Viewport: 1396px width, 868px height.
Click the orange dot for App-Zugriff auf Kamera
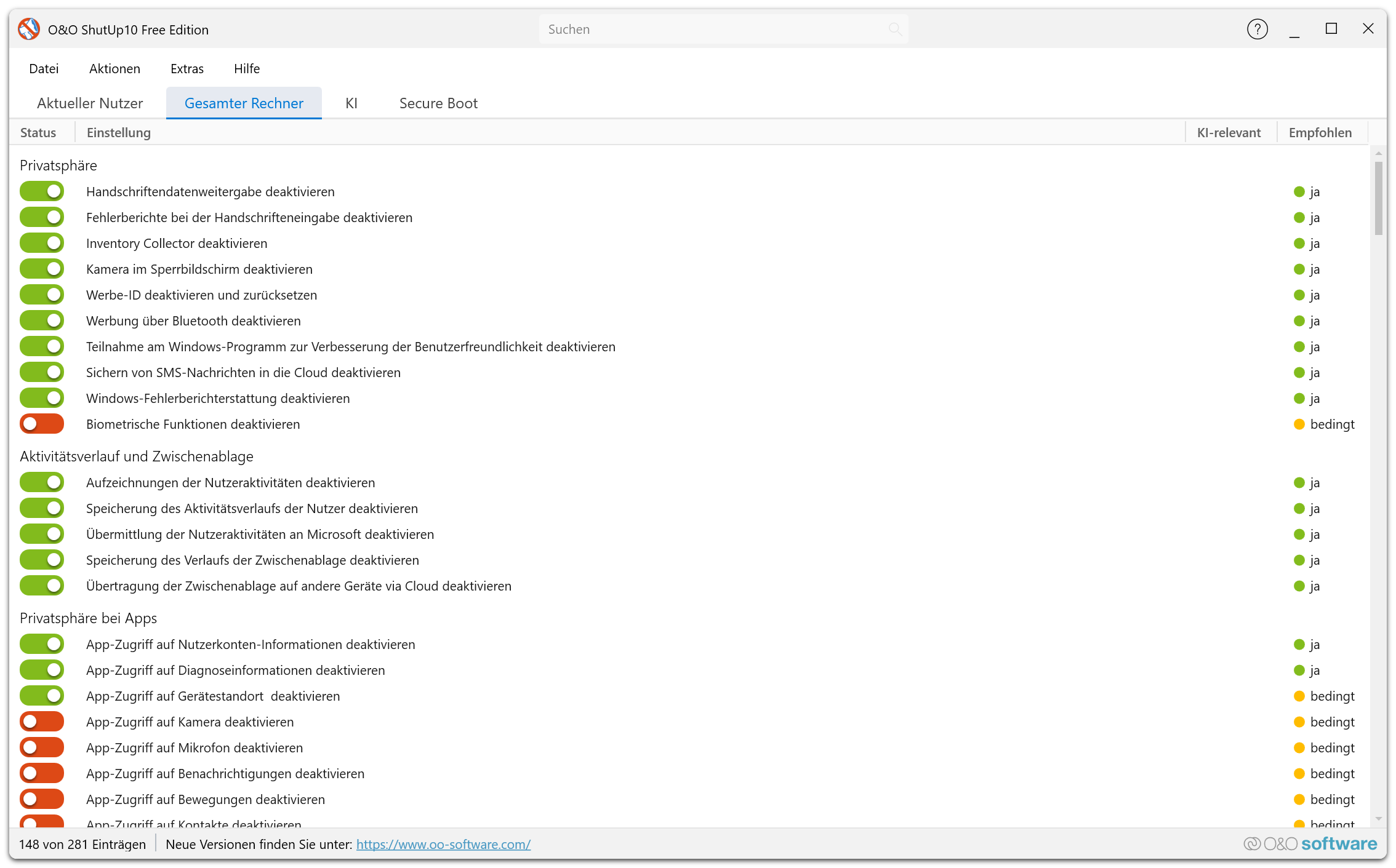pyautogui.click(x=1299, y=722)
